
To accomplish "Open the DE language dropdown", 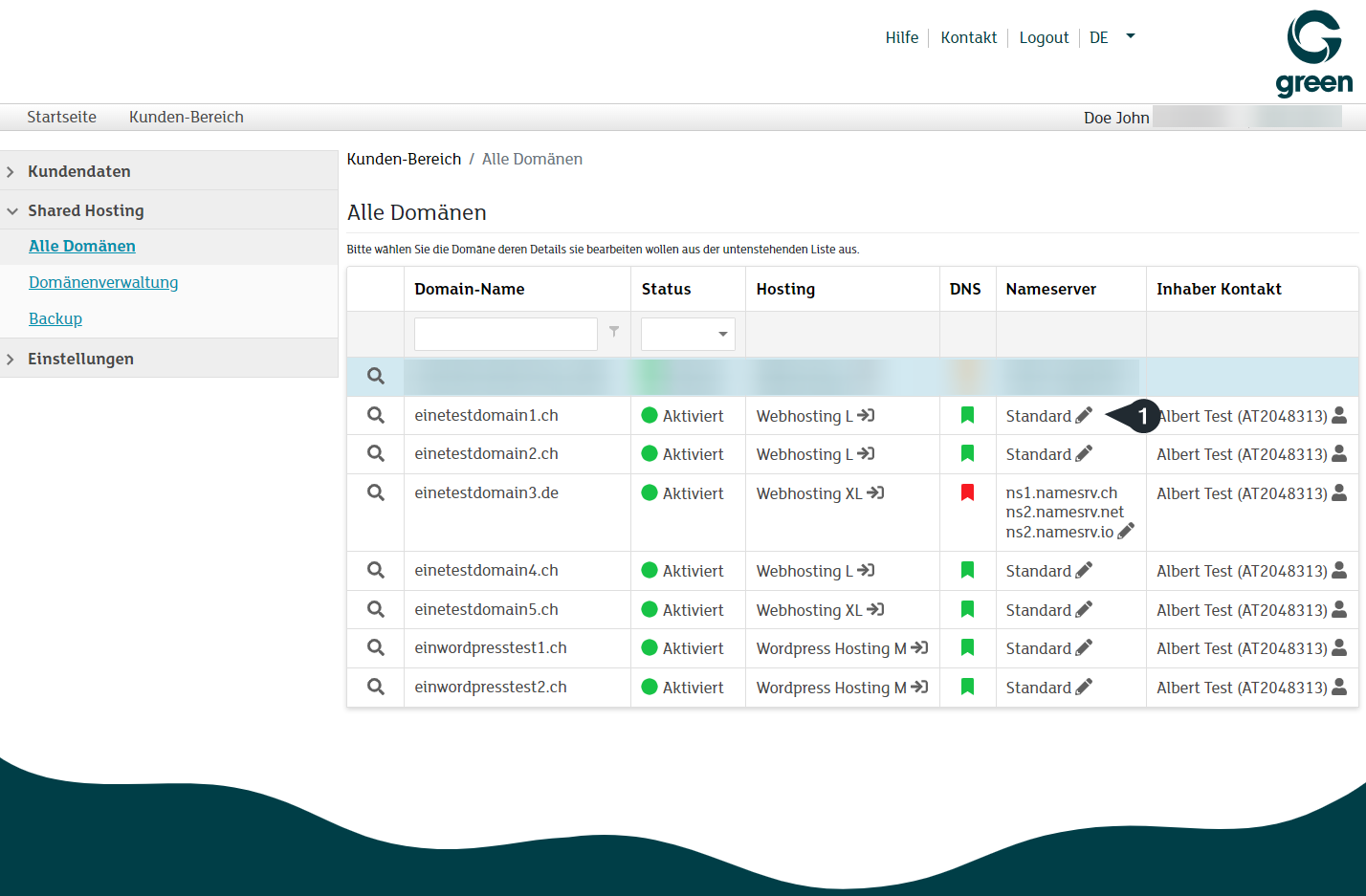I will [1113, 37].
